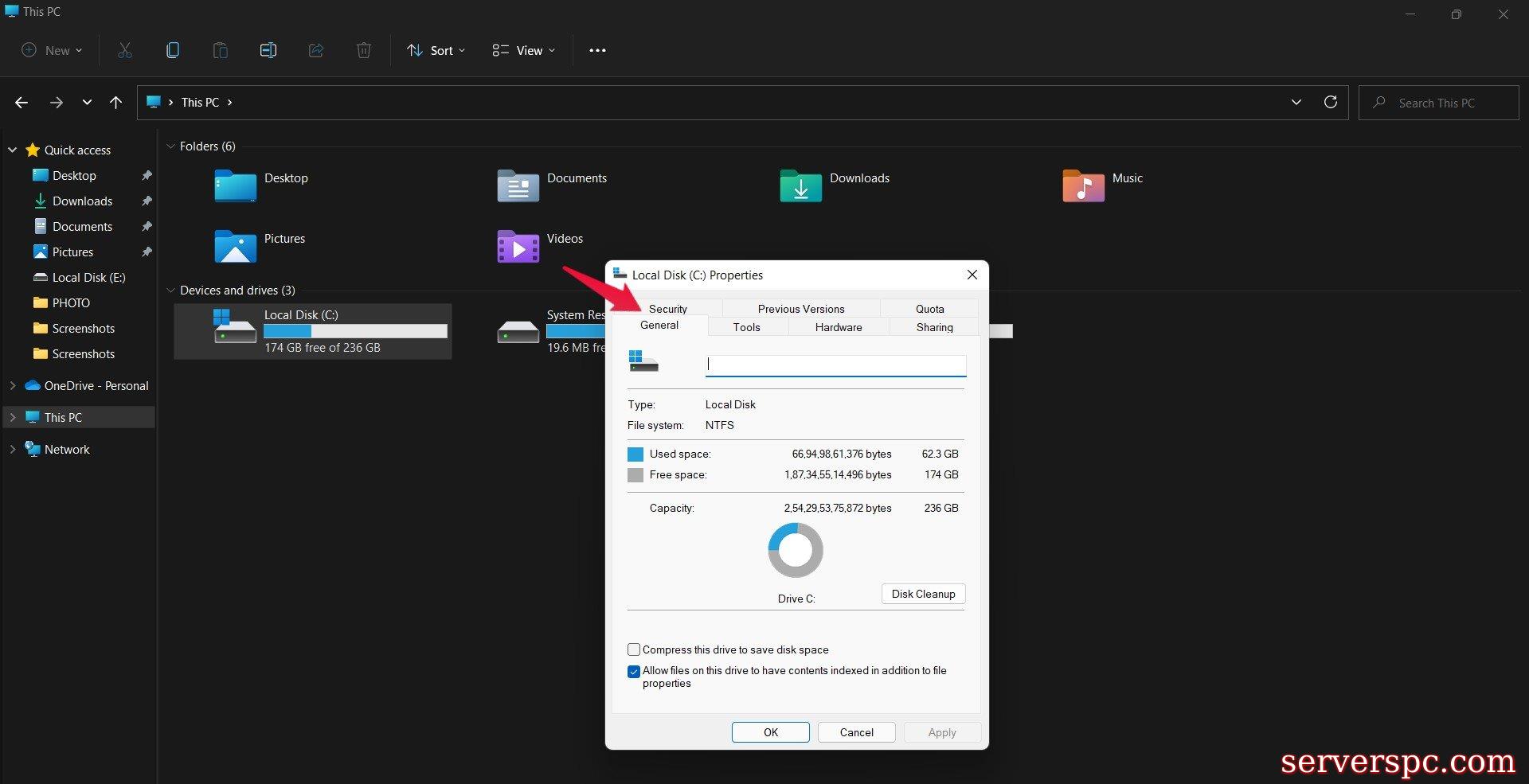Open See more three-dots menu

click(x=597, y=50)
